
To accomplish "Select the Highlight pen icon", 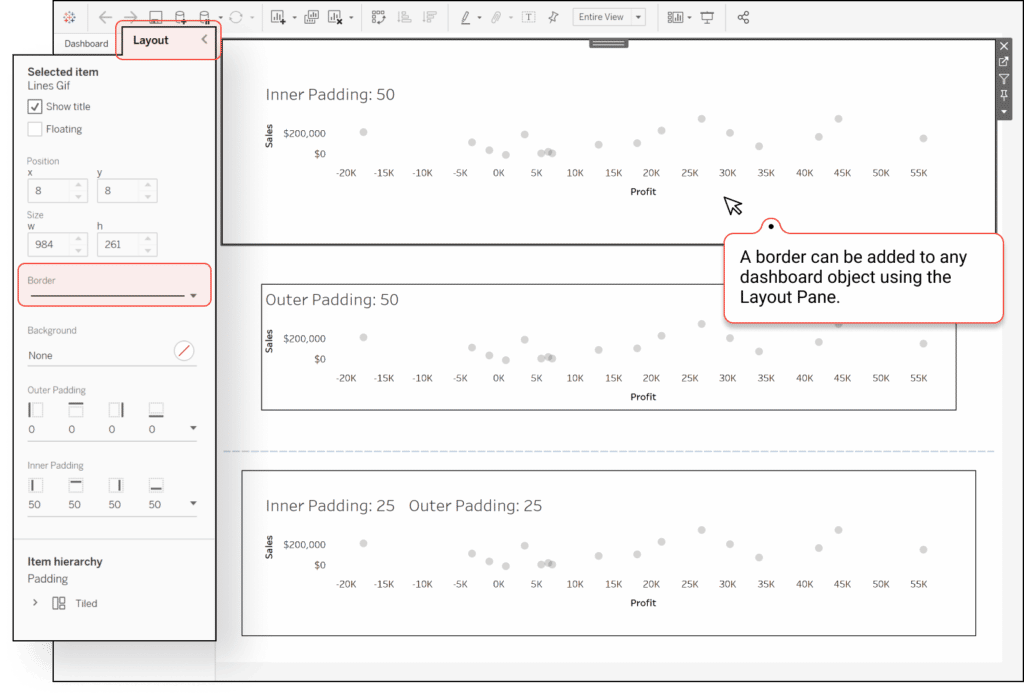I will point(465,18).
